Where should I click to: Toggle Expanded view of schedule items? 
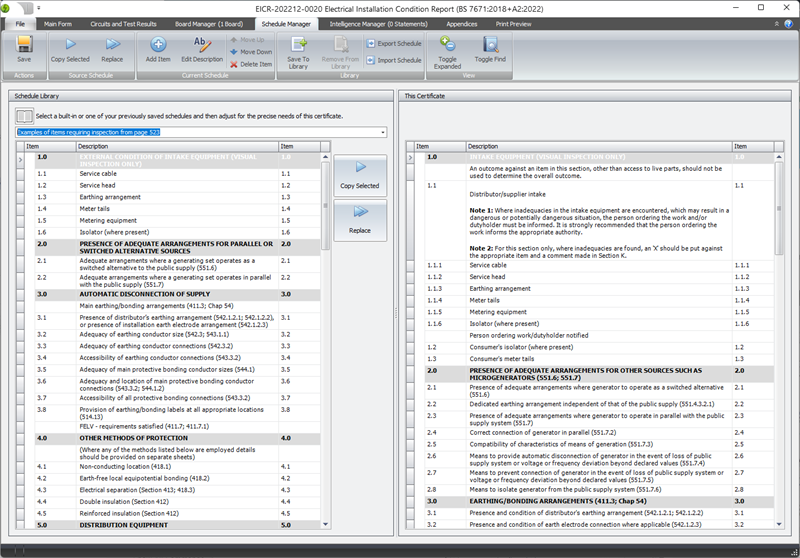[447, 48]
